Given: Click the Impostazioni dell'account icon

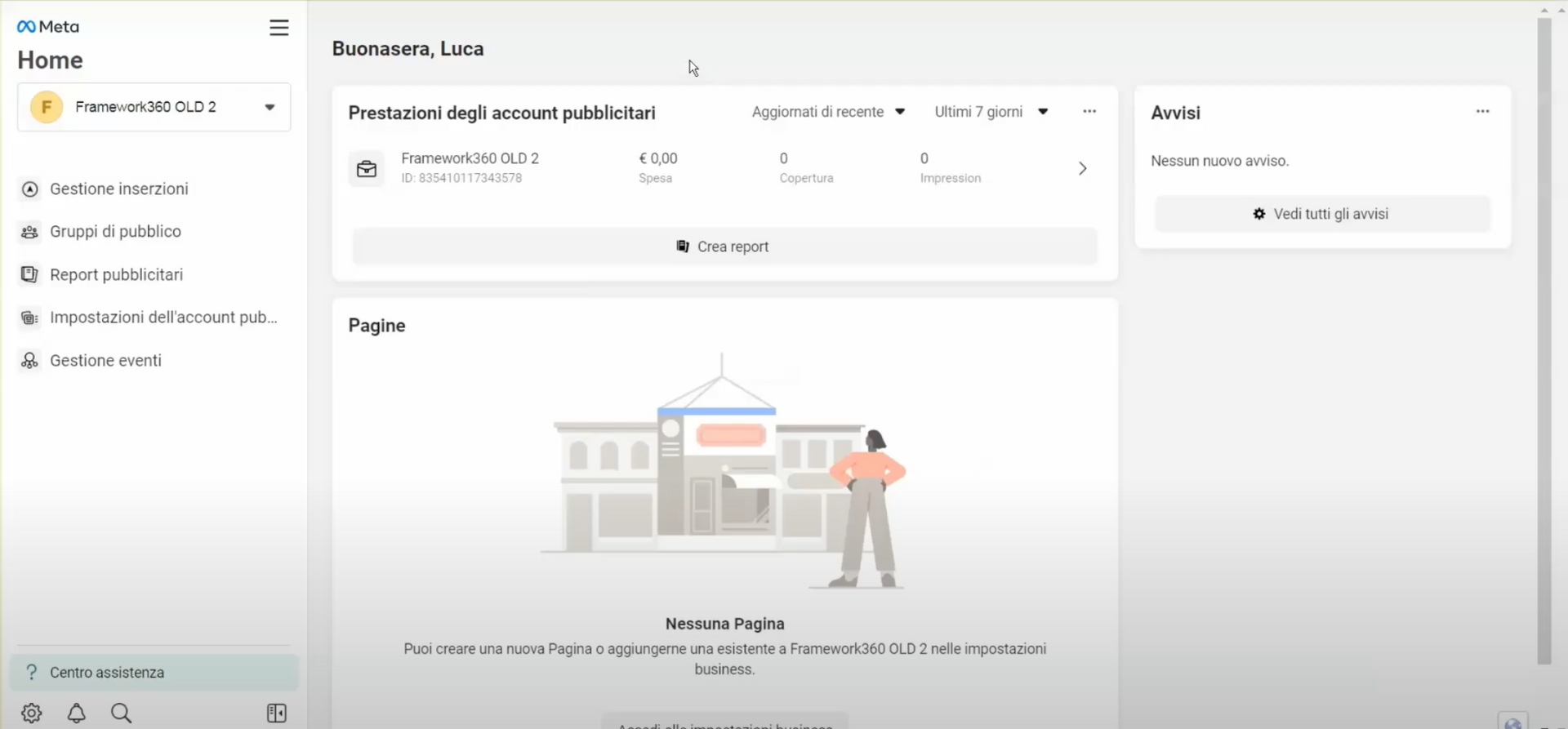Looking at the screenshot, I should (x=30, y=318).
